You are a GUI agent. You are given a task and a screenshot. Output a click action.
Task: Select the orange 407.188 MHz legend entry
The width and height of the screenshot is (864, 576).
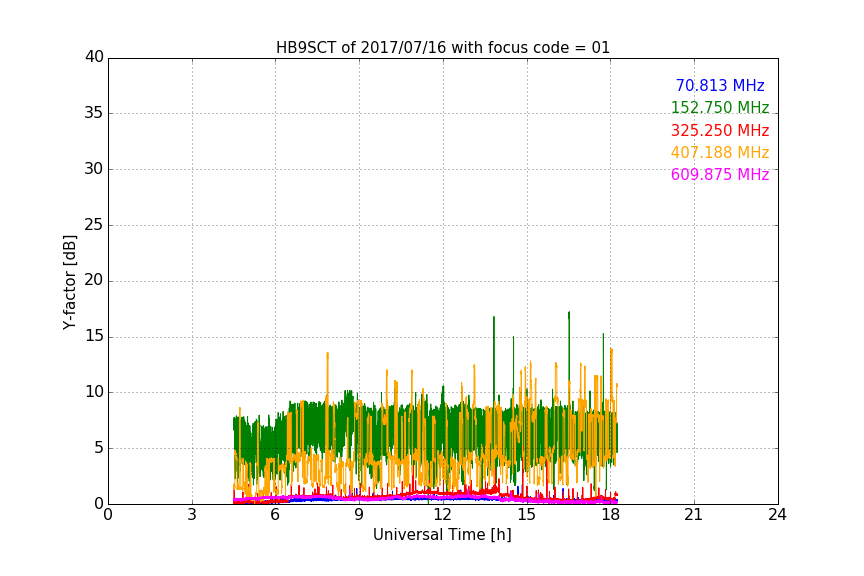[x=720, y=153]
